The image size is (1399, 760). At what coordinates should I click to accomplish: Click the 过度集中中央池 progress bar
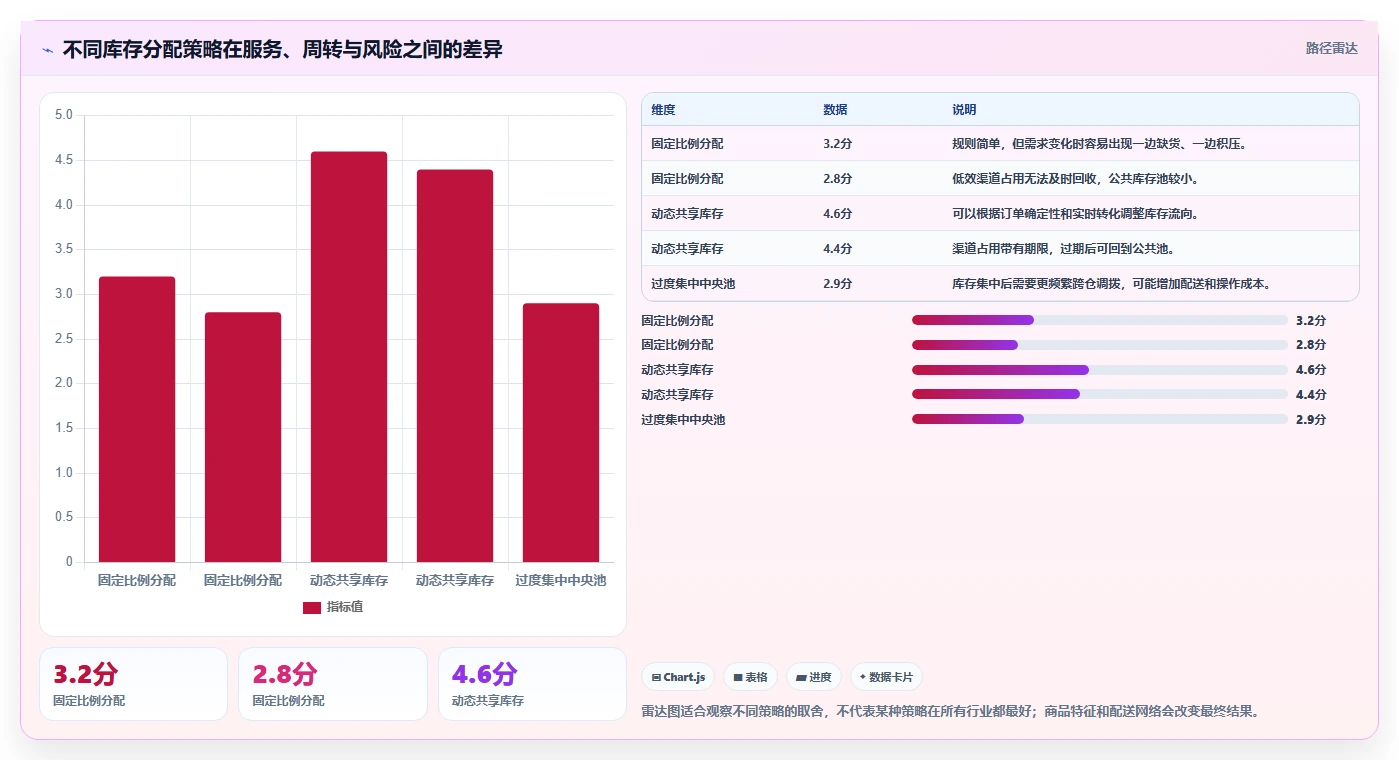(x=1100, y=419)
